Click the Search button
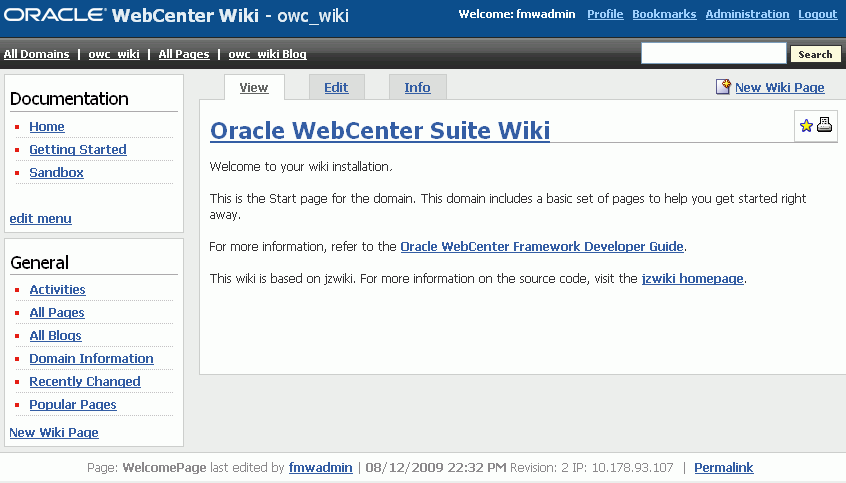Screen dimensions: 846x483 [815, 54]
